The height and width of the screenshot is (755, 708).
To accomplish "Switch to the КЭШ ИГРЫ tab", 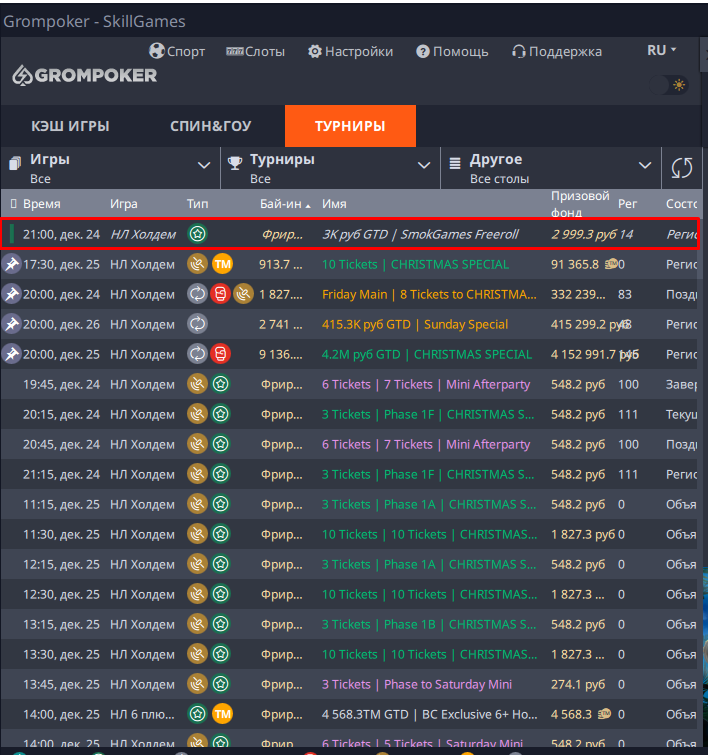I will tap(70, 126).
